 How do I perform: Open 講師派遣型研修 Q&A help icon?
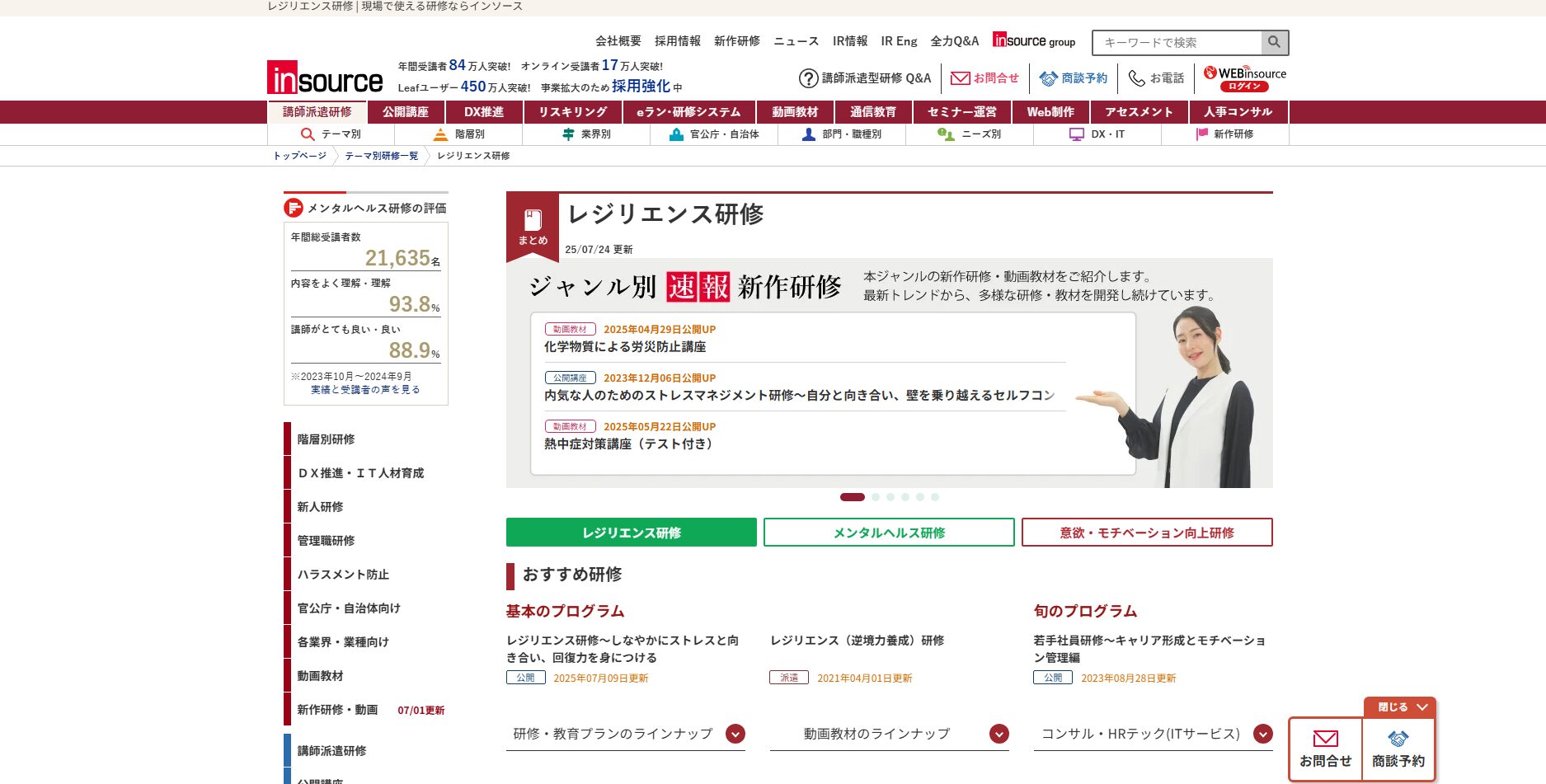click(x=808, y=78)
